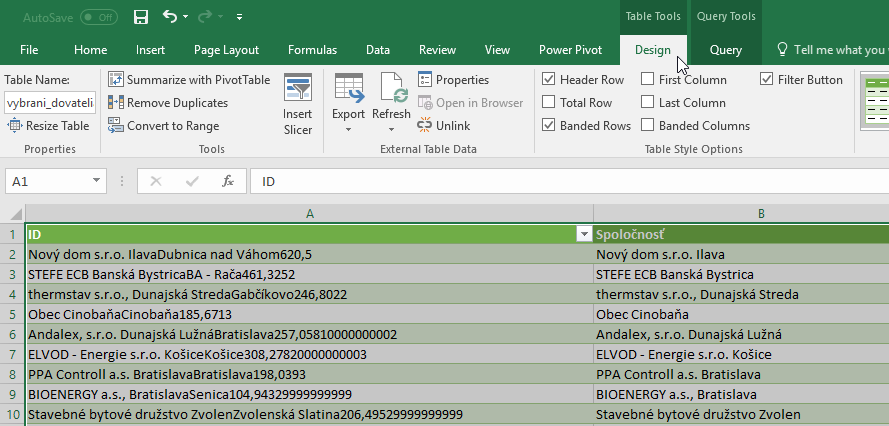The height and width of the screenshot is (426, 889).
Task: Check the Last Column checkbox
Action: pos(647,102)
